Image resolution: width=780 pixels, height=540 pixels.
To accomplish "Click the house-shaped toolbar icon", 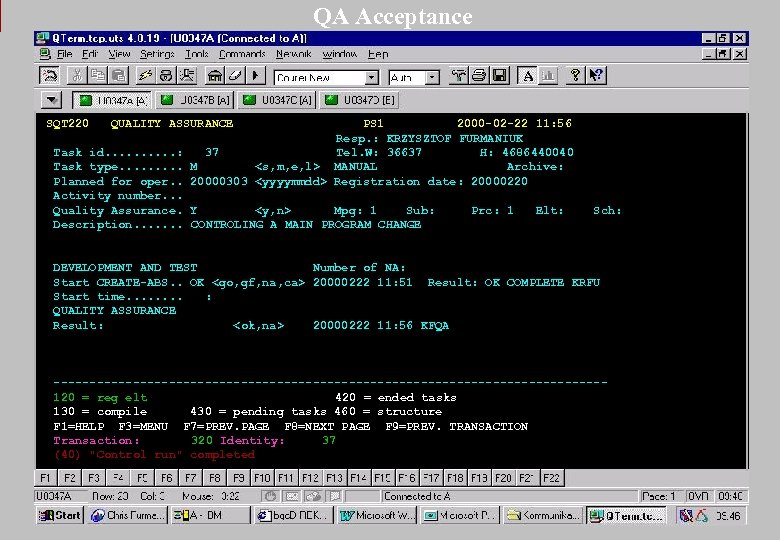I will 215,76.
